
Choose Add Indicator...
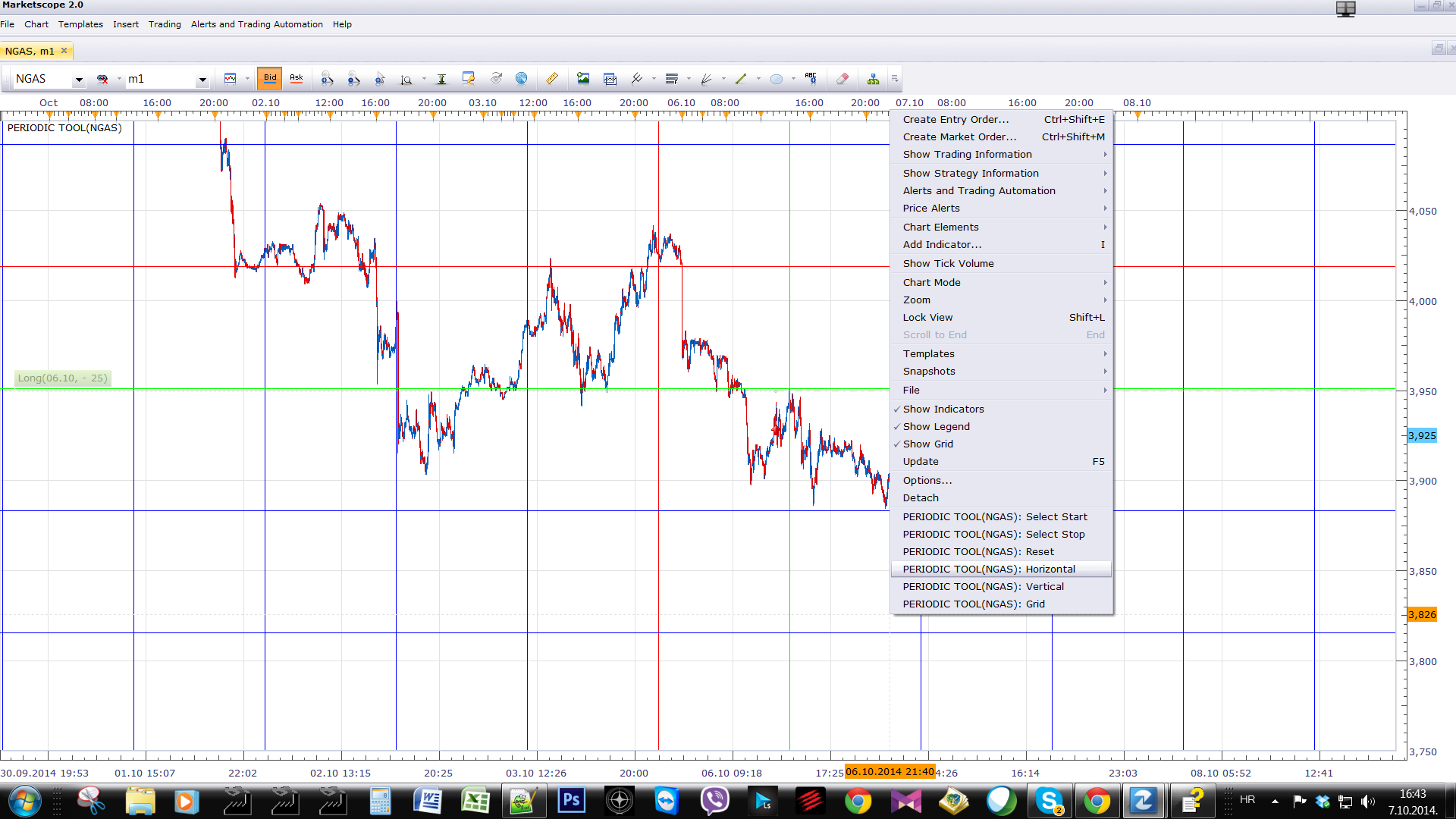tap(1002, 244)
